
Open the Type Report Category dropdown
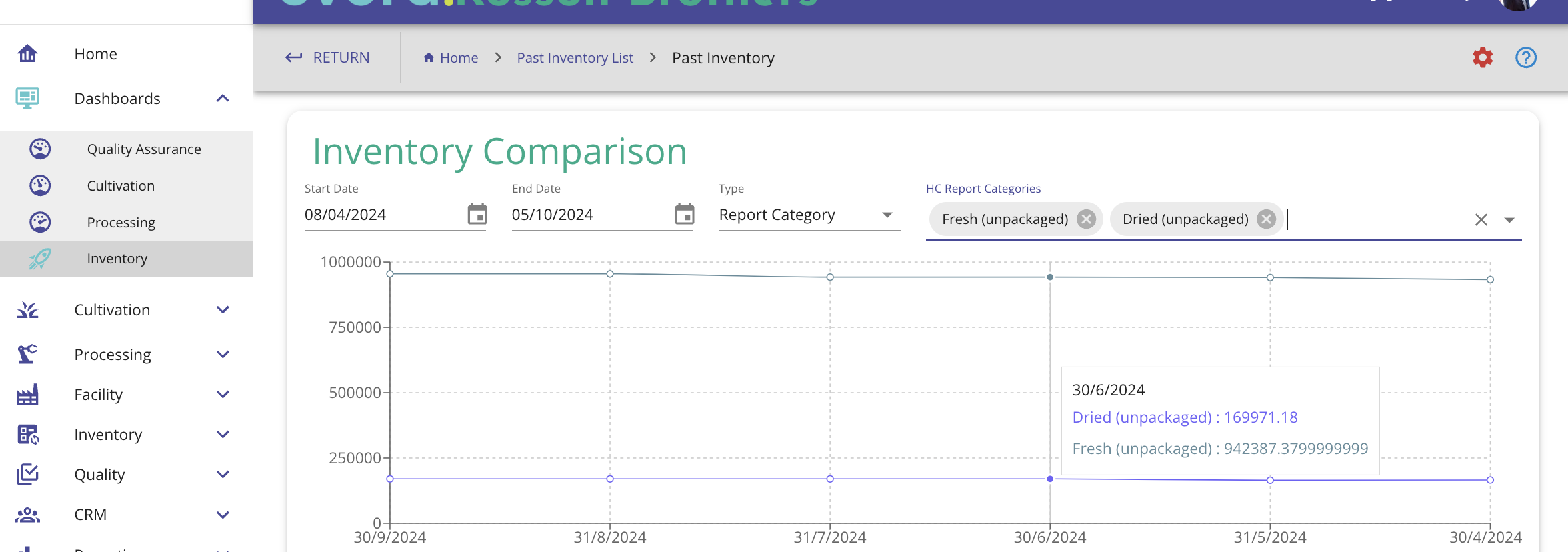809,215
